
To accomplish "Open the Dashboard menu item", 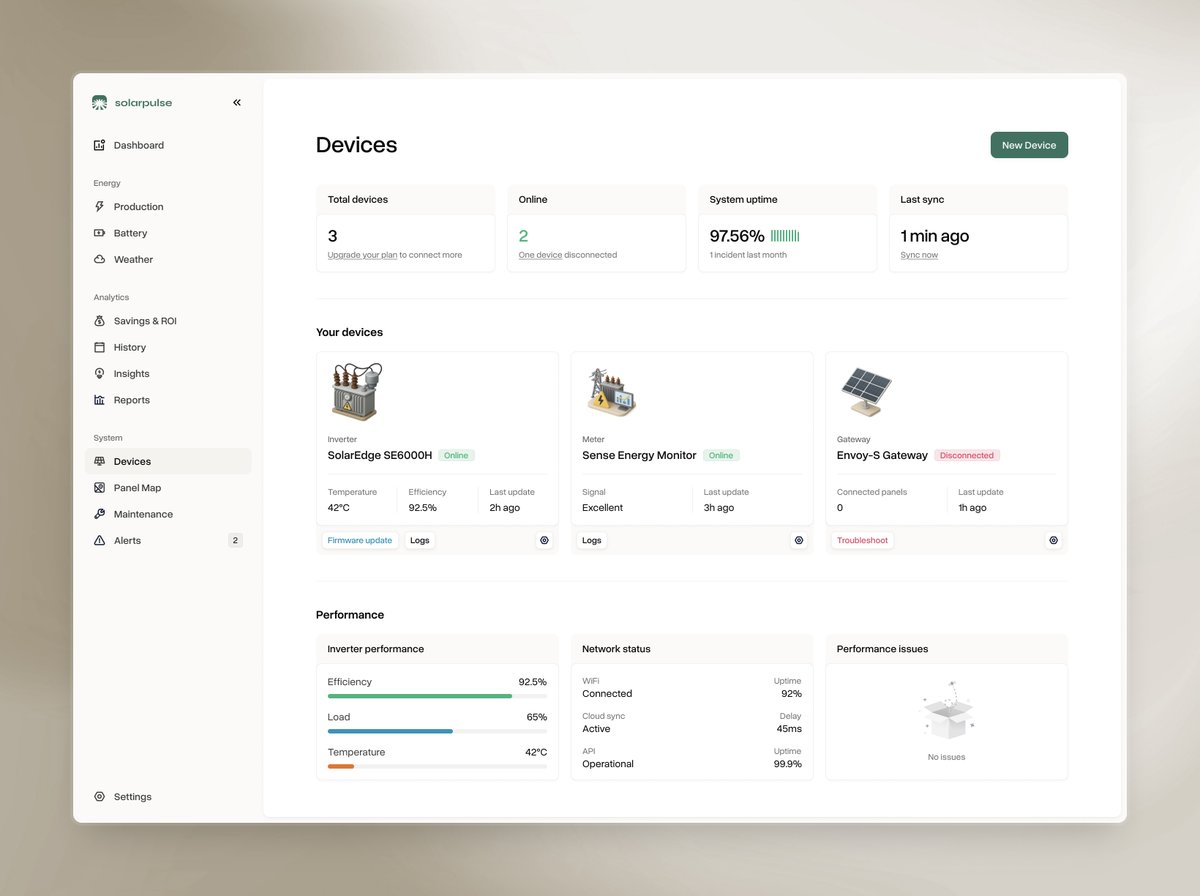I will 168,145.
